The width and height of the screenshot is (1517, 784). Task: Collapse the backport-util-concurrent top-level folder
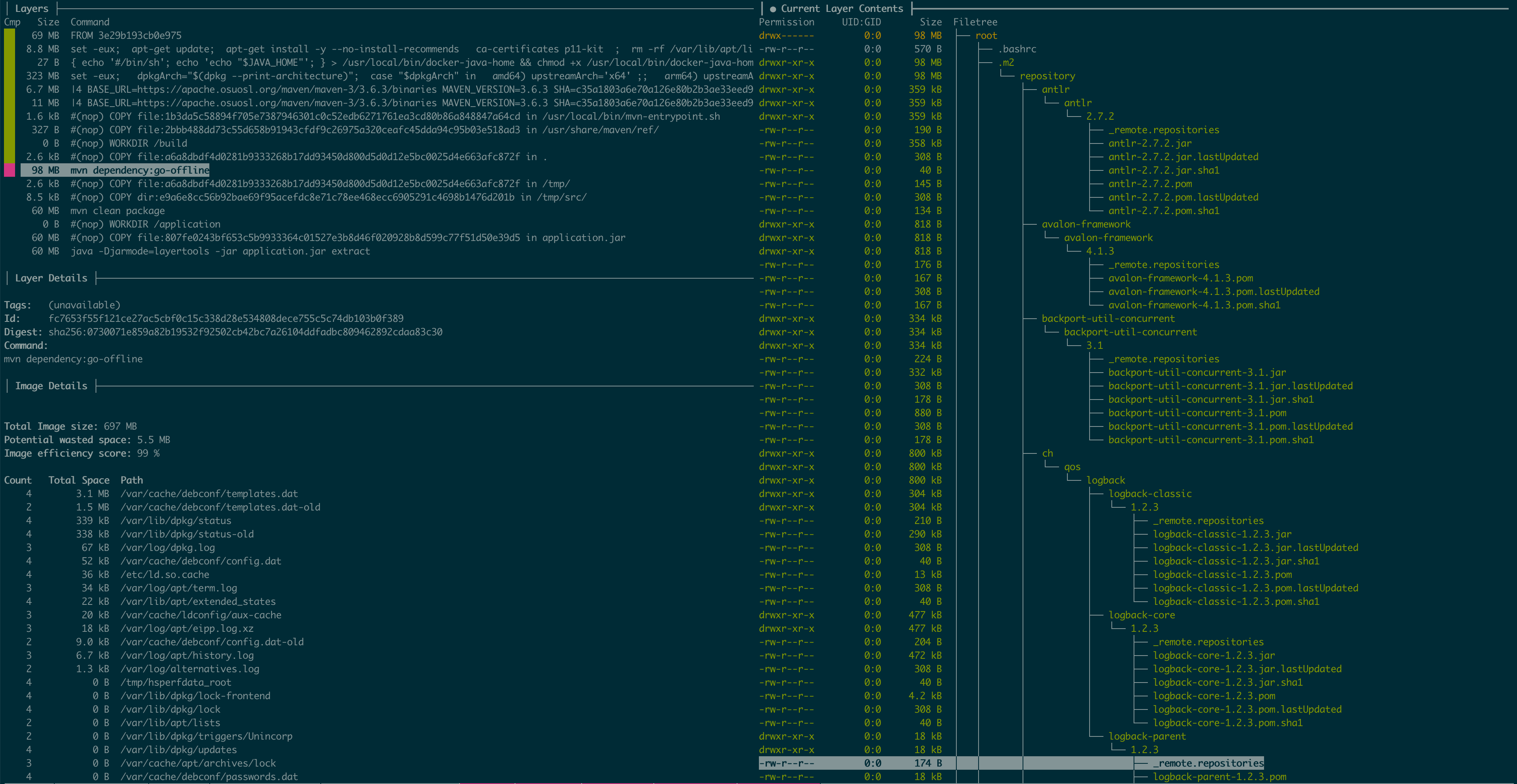pos(1107,318)
